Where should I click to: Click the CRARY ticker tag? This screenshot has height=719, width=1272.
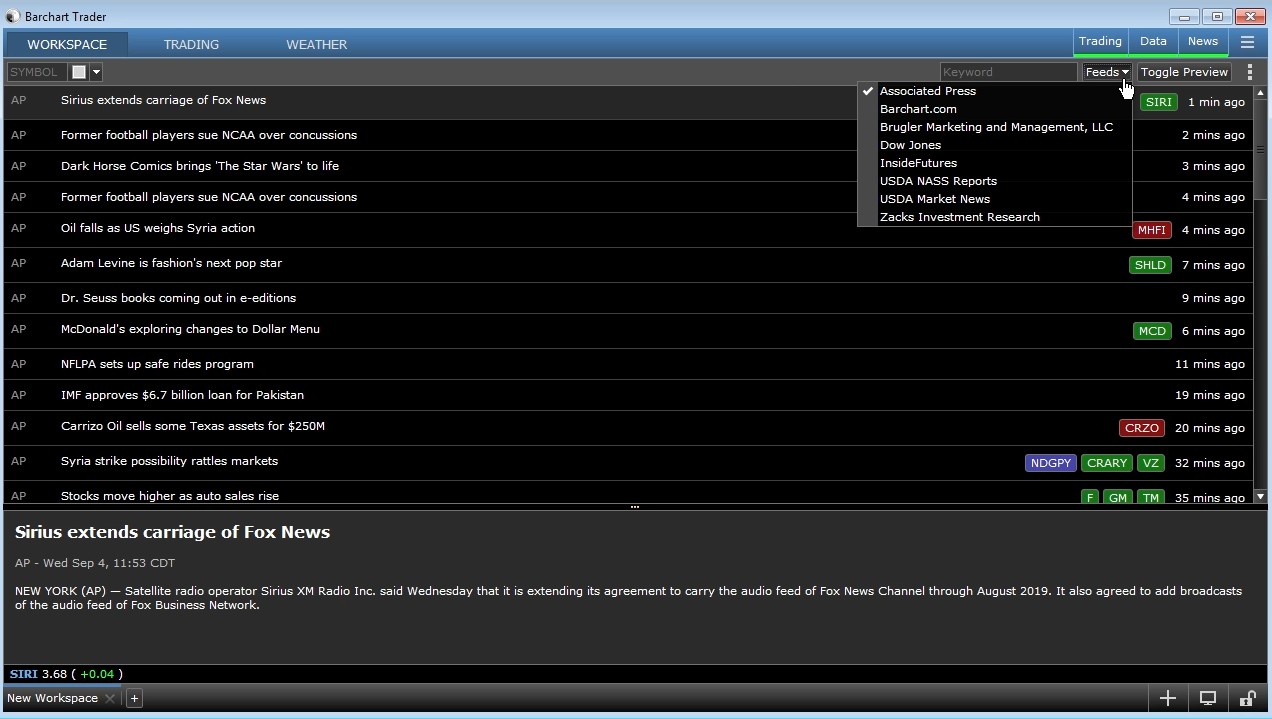[x=1107, y=463]
